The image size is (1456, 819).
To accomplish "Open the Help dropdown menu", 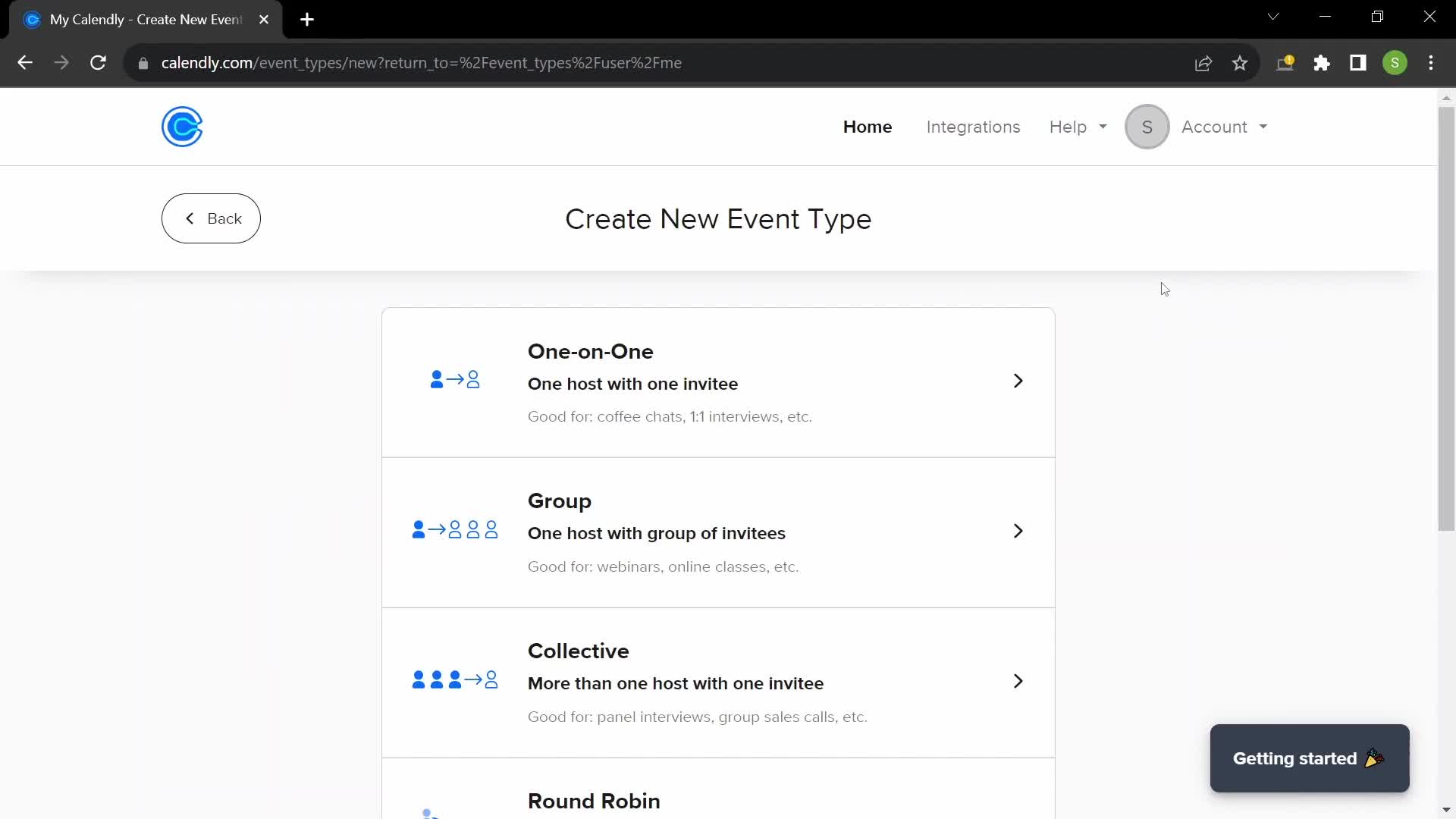I will (x=1078, y=127).
